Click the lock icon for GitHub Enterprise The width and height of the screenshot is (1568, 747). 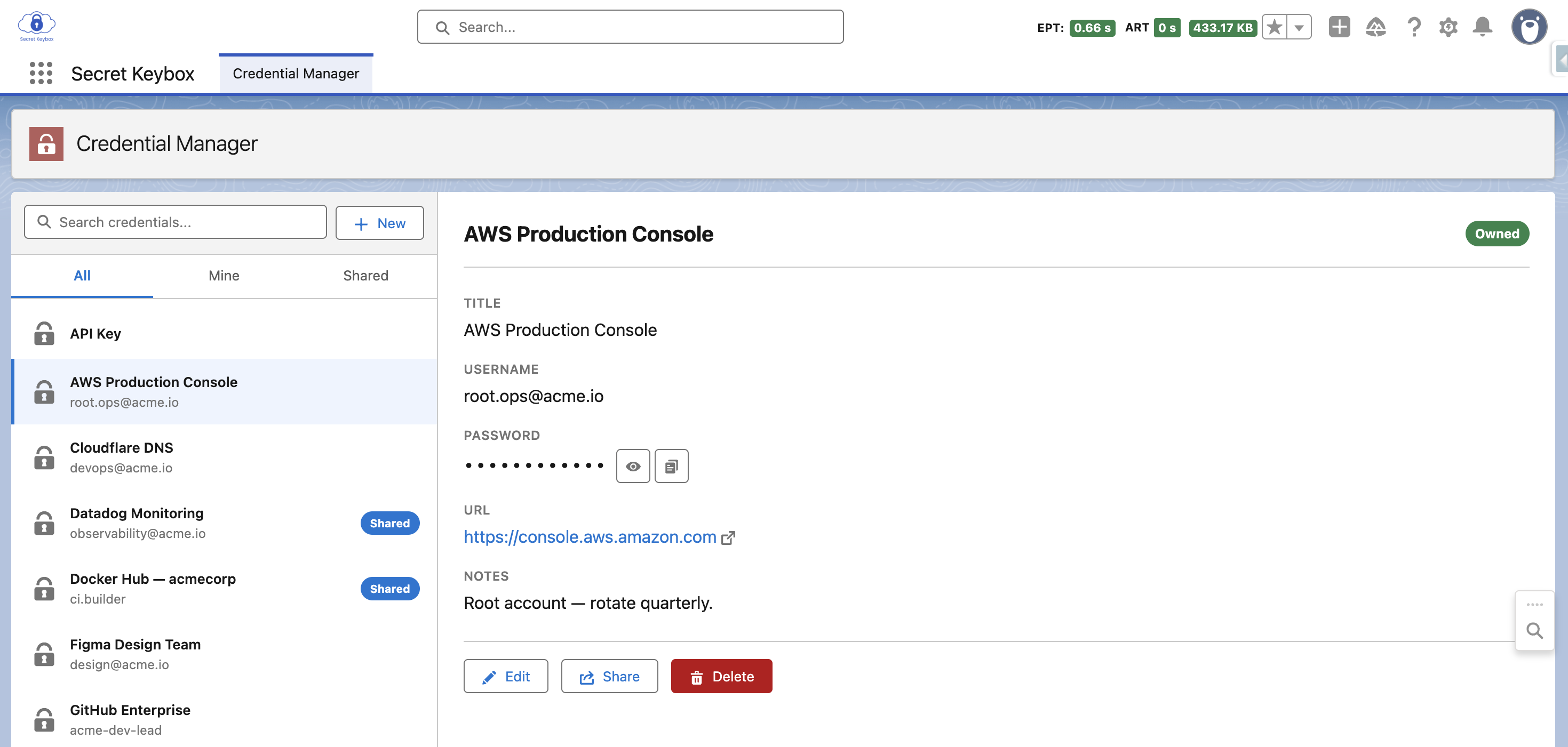pyautogui.click(x=44, y=720)
